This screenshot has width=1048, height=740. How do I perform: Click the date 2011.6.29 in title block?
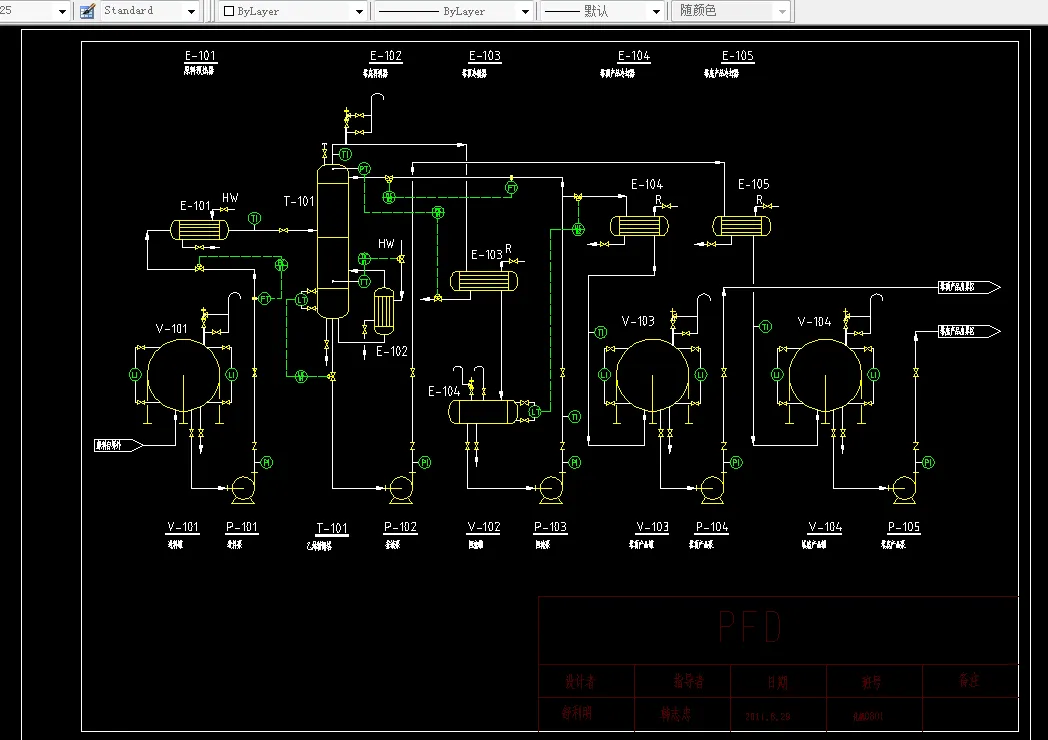(x=767, y=717)
